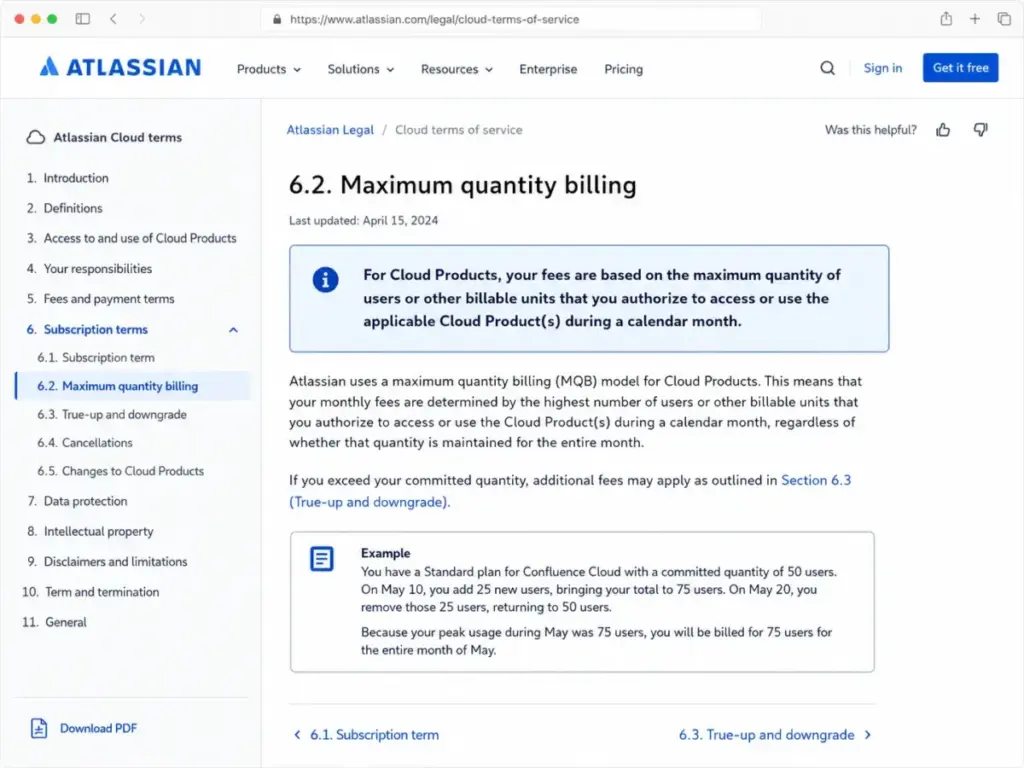The height and width of the screenshot is (768, 1024).
Task: Select 6.2. Maximum quantity billing sidebar item
Action: [x=133, y=386]
